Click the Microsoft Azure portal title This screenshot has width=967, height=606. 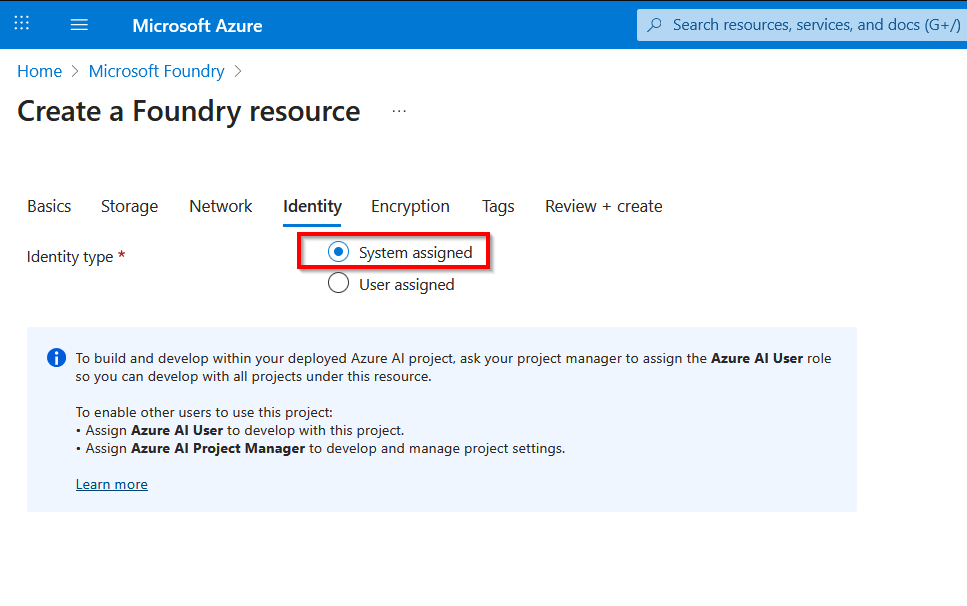197,25
